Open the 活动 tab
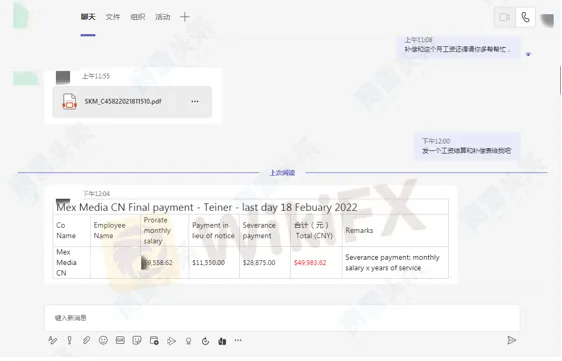This screenshot has height=361, width=562. coord(162,17)
